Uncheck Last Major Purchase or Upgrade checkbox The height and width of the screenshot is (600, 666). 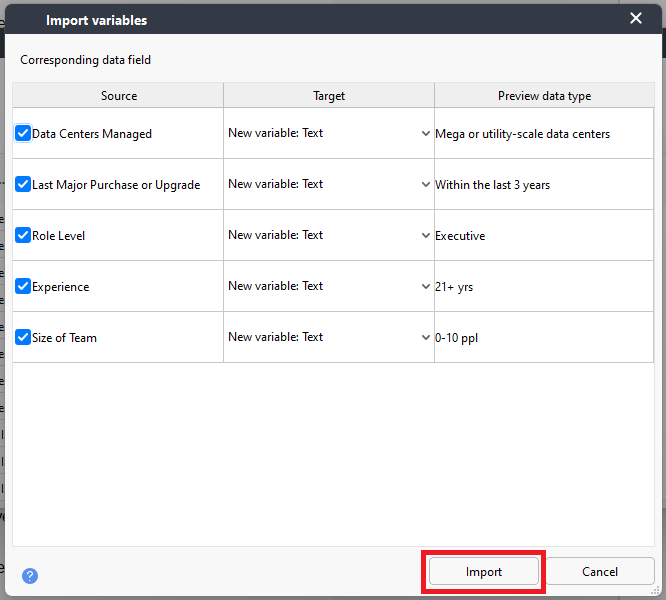point(23,184)
